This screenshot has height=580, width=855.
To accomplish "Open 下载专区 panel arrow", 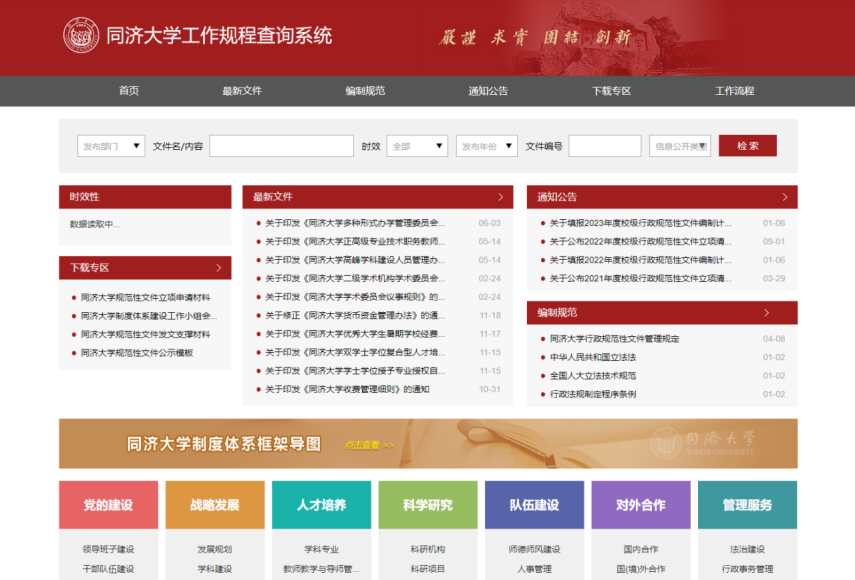I will coord(219,268).
